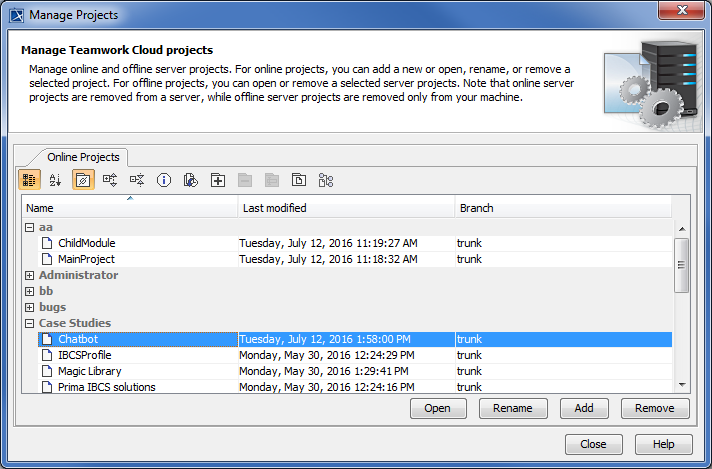Viewport: 712px width, 469px height.
Task: Sort by the Branch column header
Action: (x=563, y=207)
